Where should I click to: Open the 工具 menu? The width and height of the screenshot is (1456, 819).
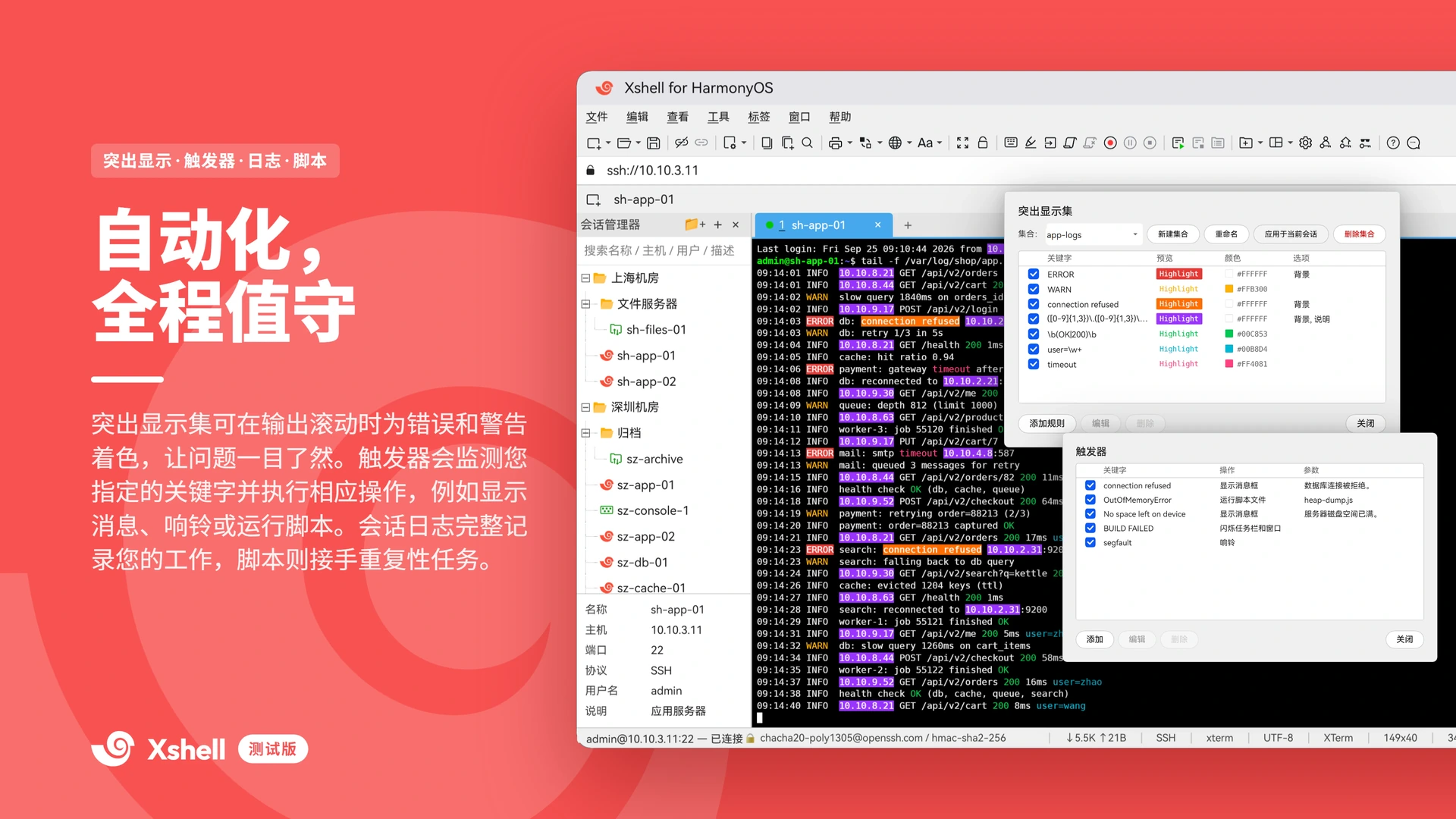pyautogui.click(x=718, y=117)
